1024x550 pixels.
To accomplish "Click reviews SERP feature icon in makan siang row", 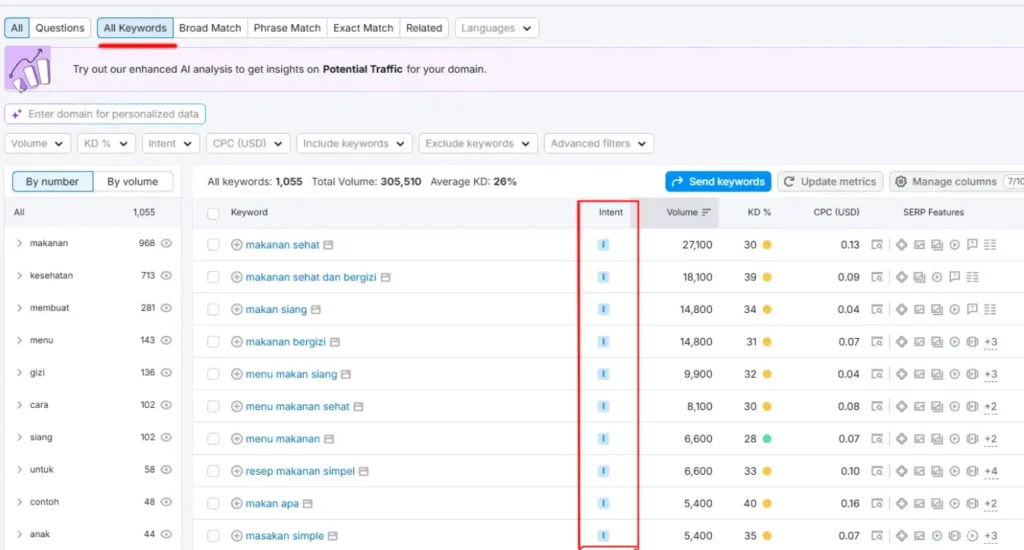I will point(972,310).
